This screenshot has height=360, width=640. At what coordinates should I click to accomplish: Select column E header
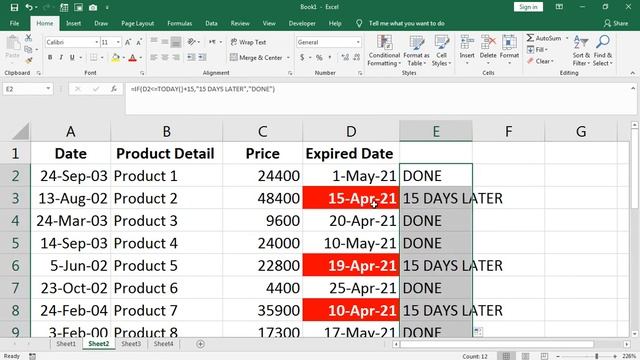coord(436,131)
